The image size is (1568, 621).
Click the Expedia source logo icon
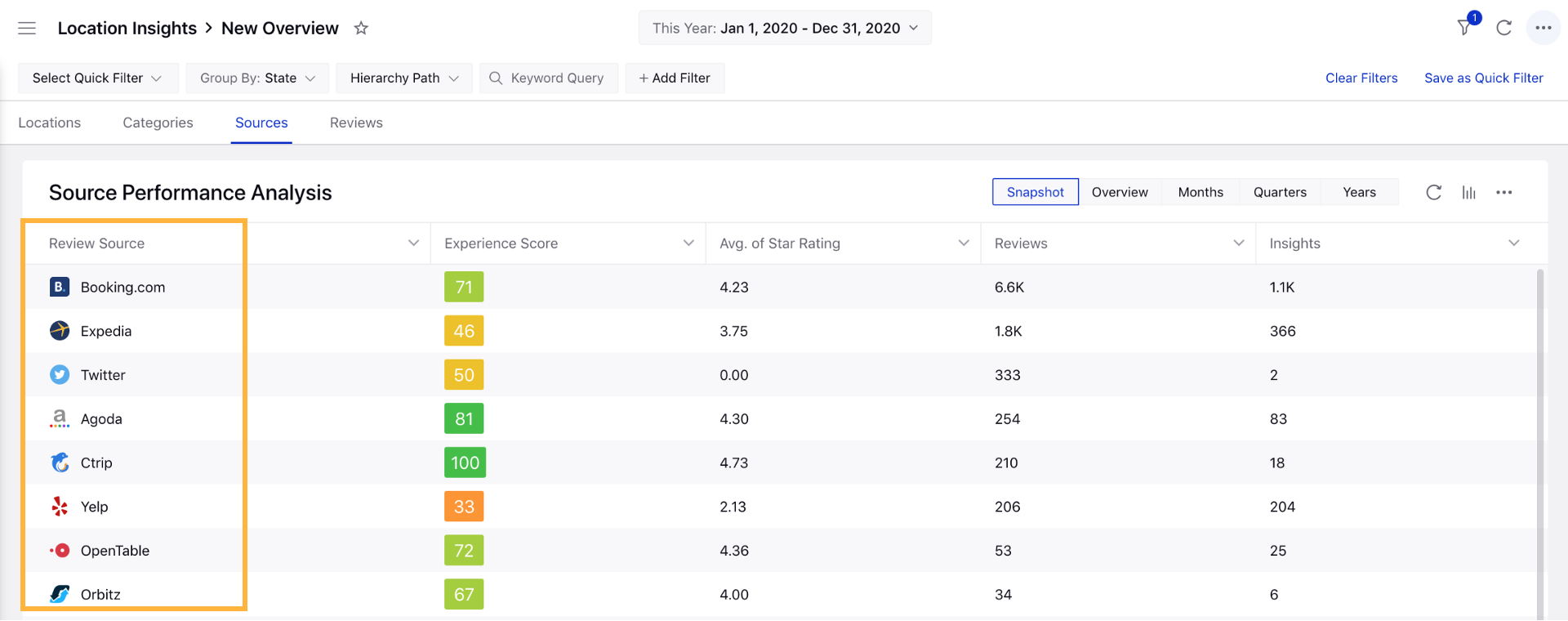click(60, 331)
